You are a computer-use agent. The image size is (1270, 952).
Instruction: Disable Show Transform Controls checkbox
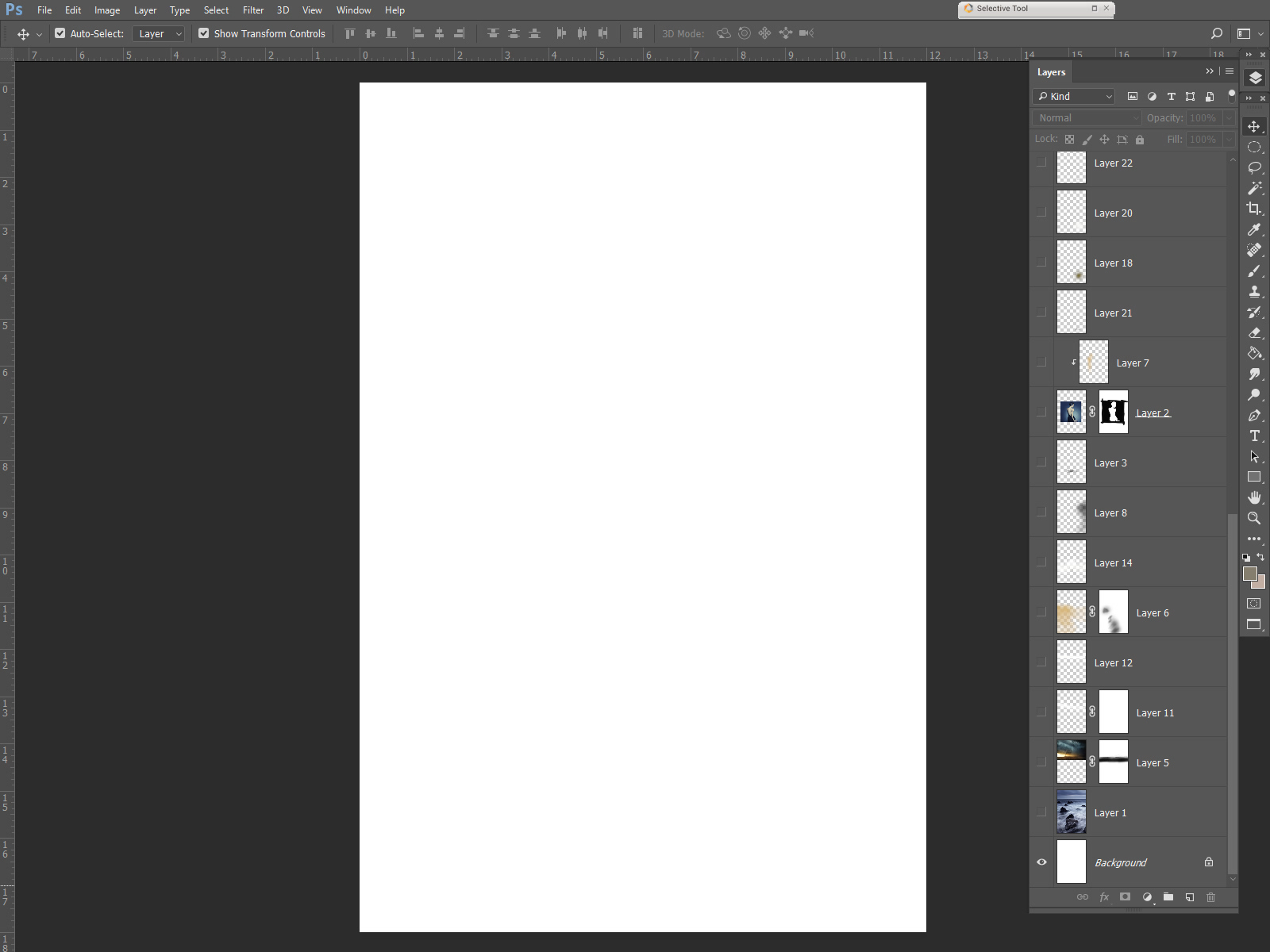click(204, 33)
